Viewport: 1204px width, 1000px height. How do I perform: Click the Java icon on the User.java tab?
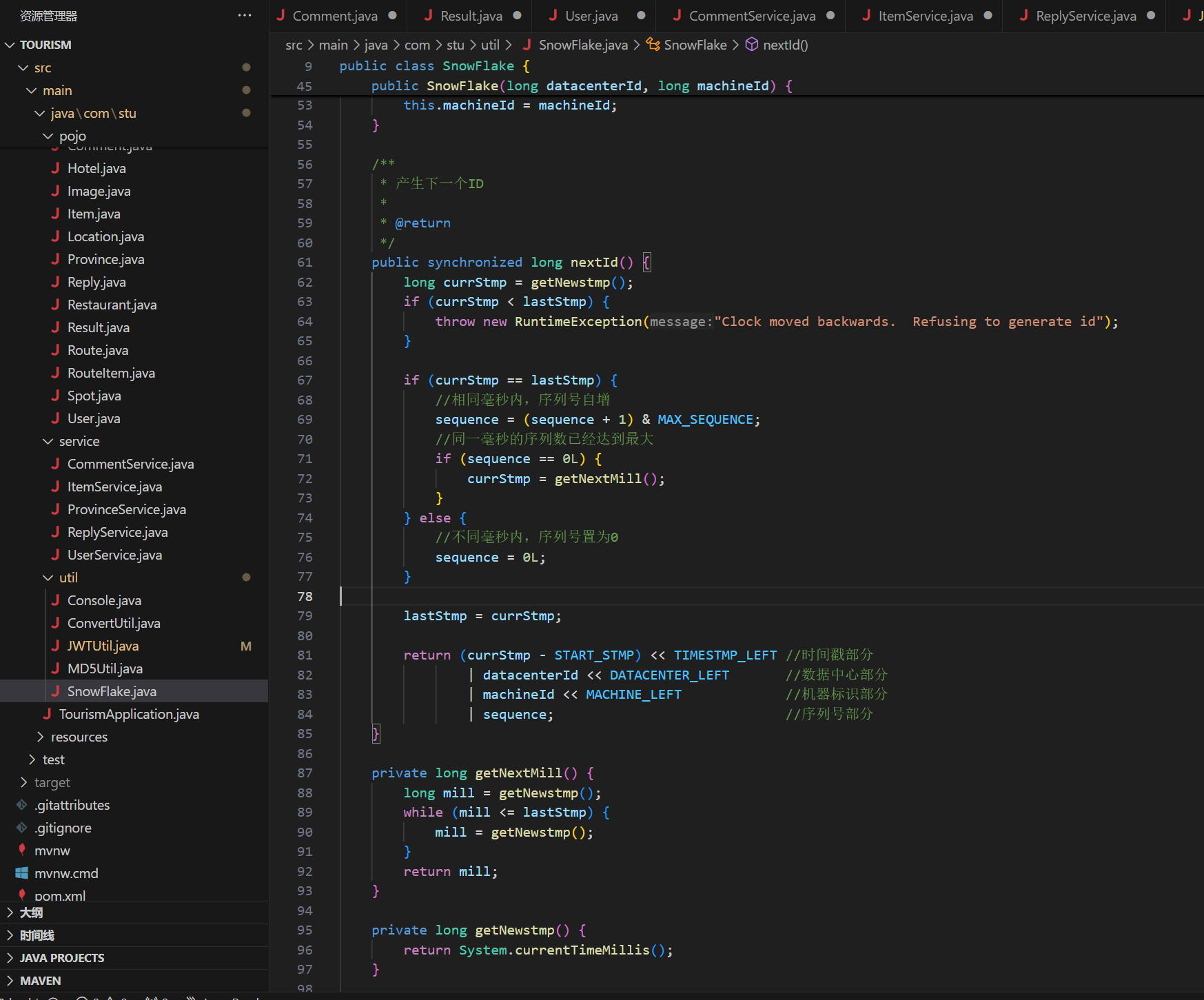553,15
